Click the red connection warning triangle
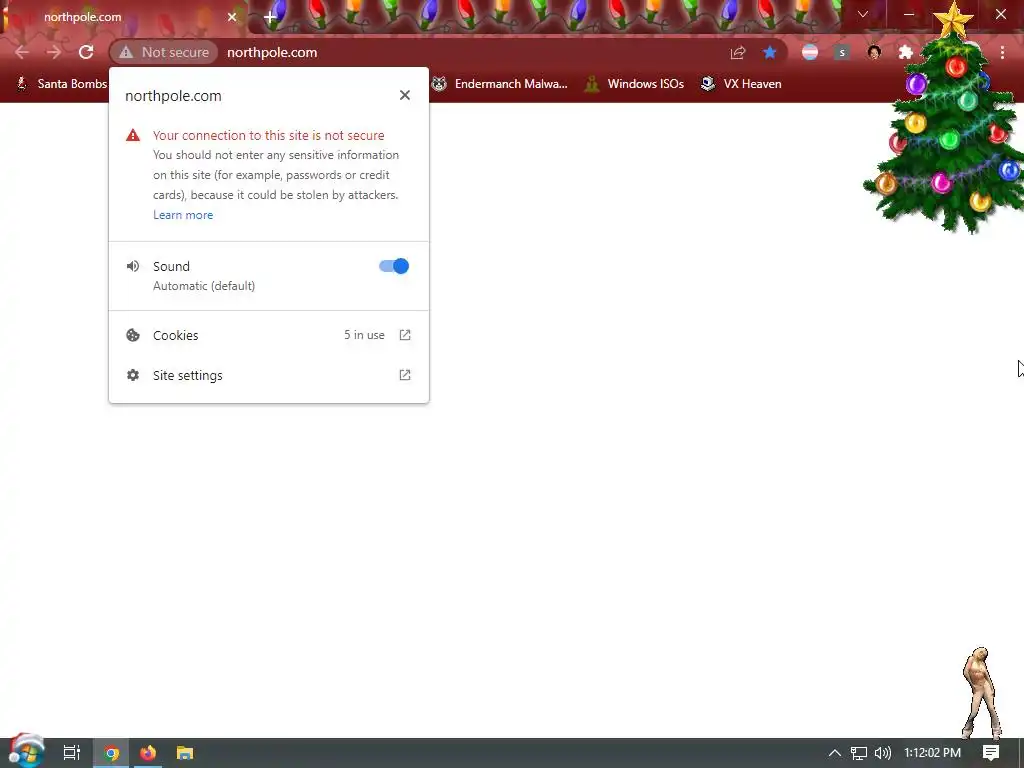1024x768 pixels. (x=133, y=135)
